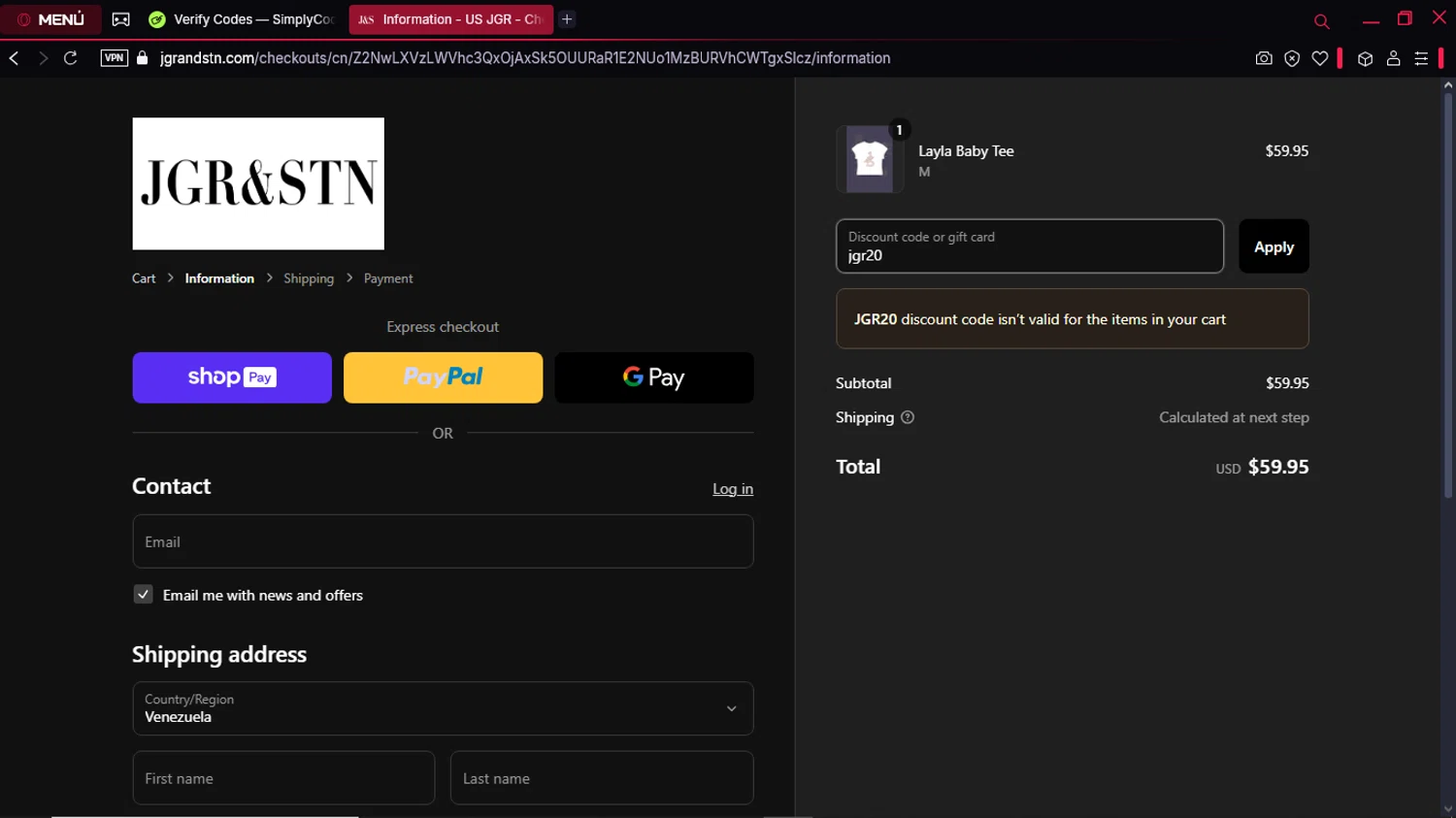Click scrollbar down arrow
This screenshot has height=818, width=1456.
pos(1448,810)
